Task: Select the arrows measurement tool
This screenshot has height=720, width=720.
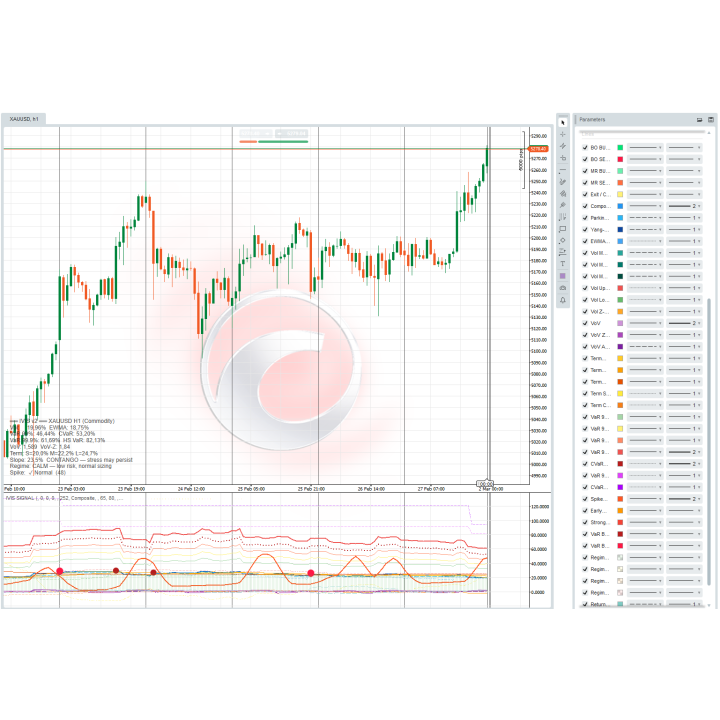Action: coord(562,252)
